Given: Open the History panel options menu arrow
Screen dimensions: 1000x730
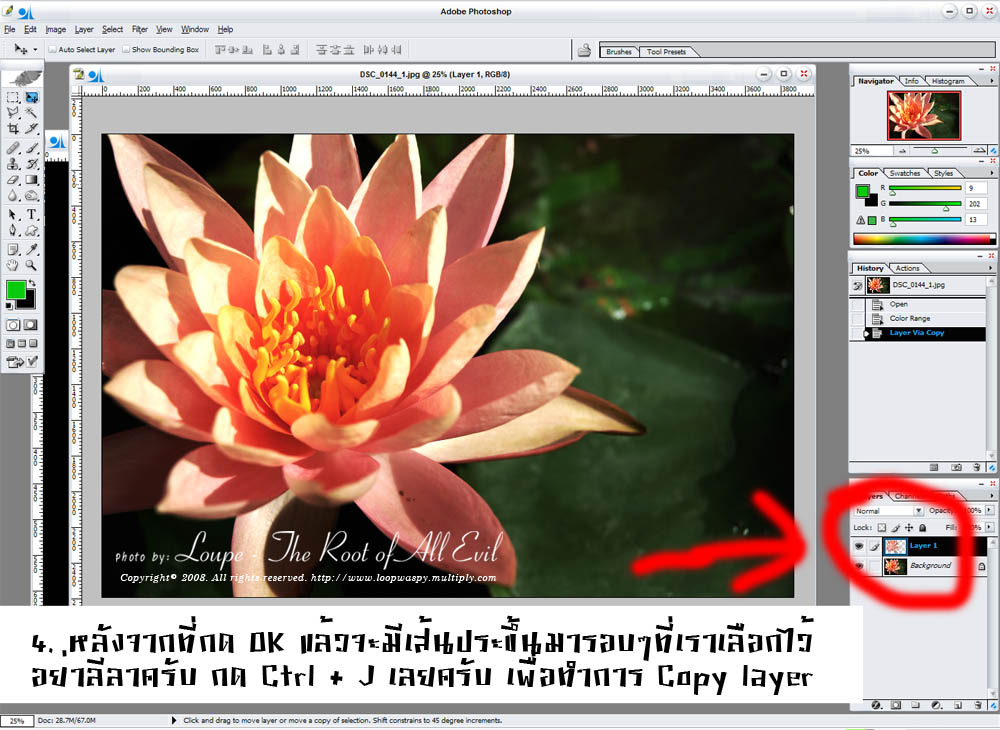Looking at the screenshot, I should coord(991,268).
